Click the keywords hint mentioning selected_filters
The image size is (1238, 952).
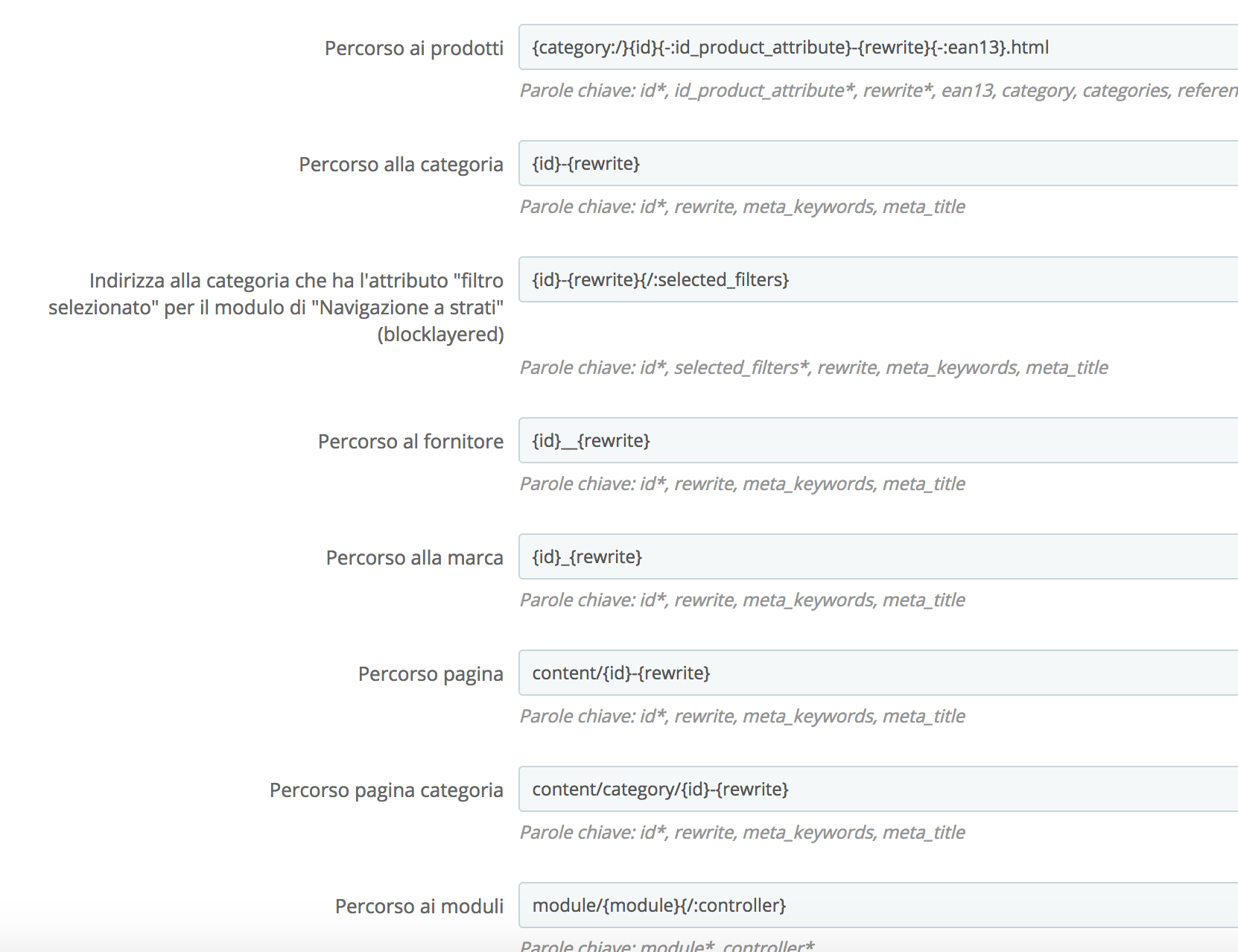813,368
